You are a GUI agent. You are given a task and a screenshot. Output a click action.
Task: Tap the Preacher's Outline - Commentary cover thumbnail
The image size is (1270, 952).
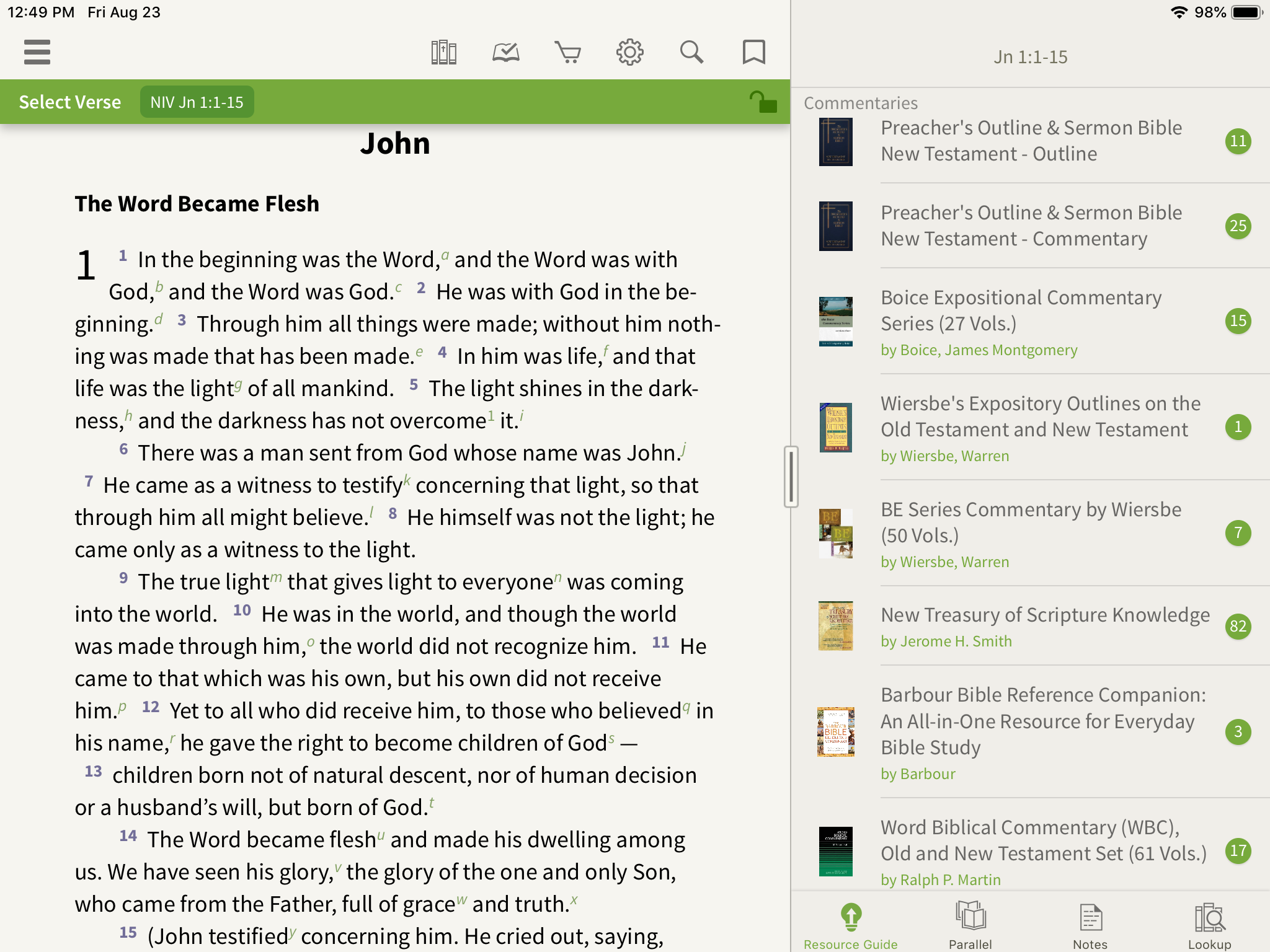835,226
